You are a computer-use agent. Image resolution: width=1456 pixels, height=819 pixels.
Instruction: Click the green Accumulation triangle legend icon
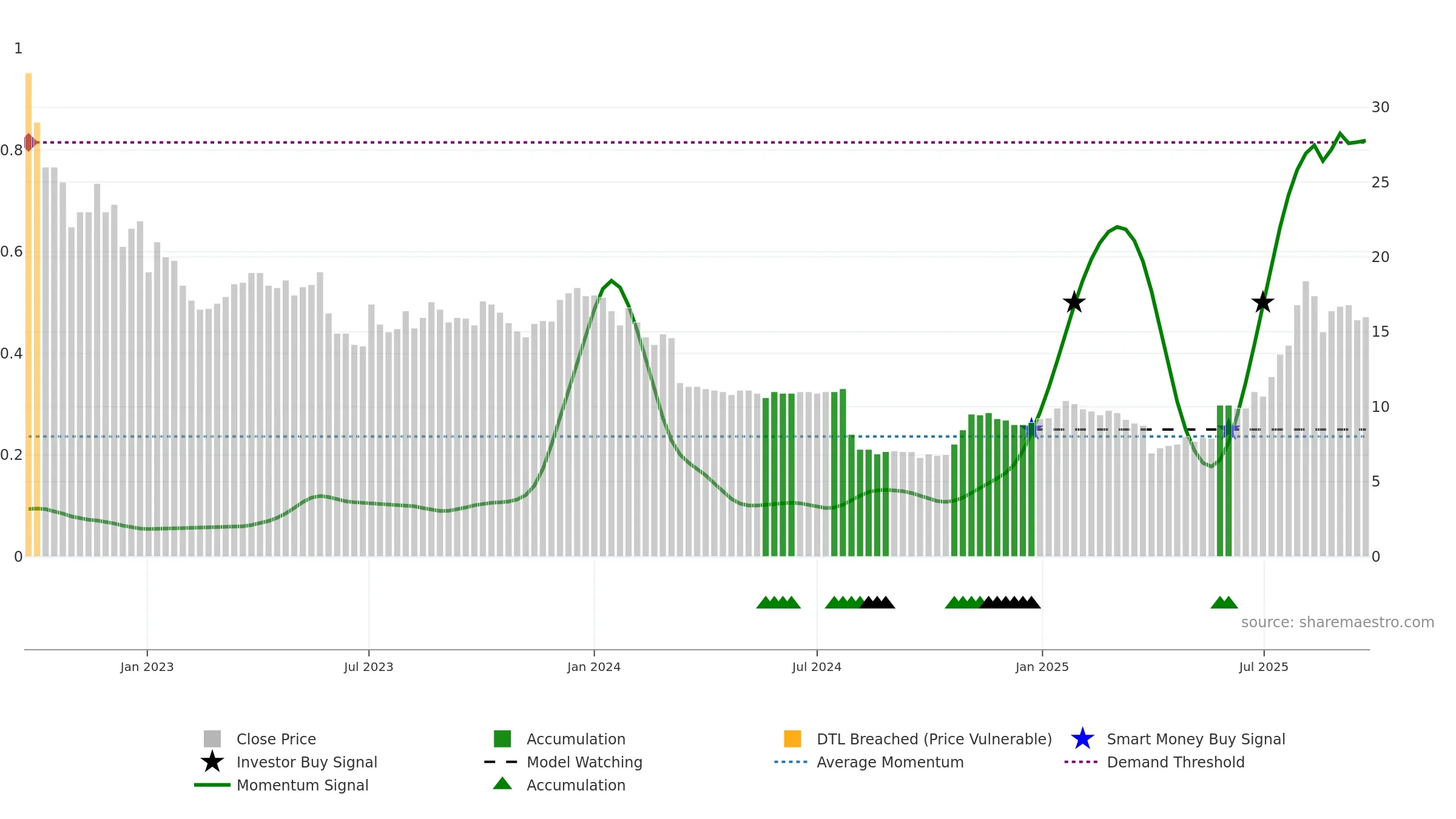(x=502, y=784)
